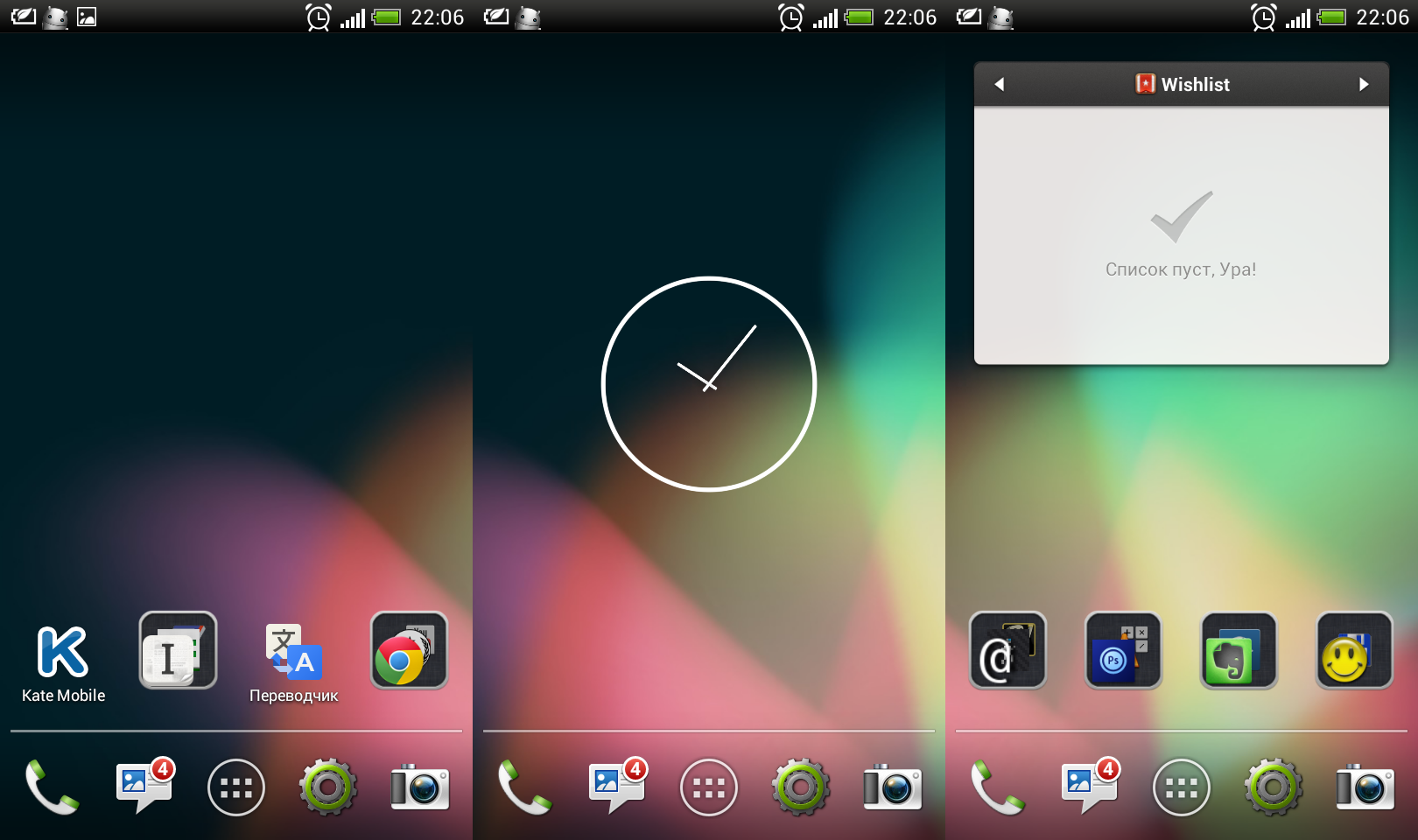Image resolution: width=1418 pixels, height=840 pixels.
Task: Tap the Android robot notification above the clock screen
Action: (x=529, y=17)
